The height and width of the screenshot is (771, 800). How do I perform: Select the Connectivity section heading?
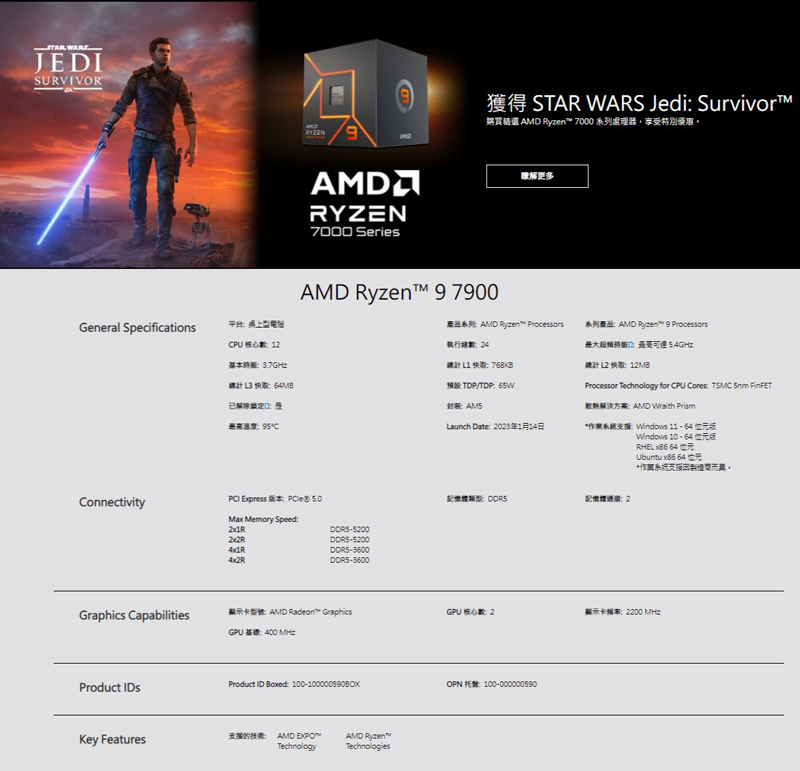point(112,502)
